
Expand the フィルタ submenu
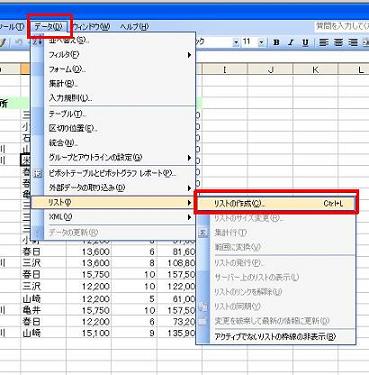tap(189, 55)
